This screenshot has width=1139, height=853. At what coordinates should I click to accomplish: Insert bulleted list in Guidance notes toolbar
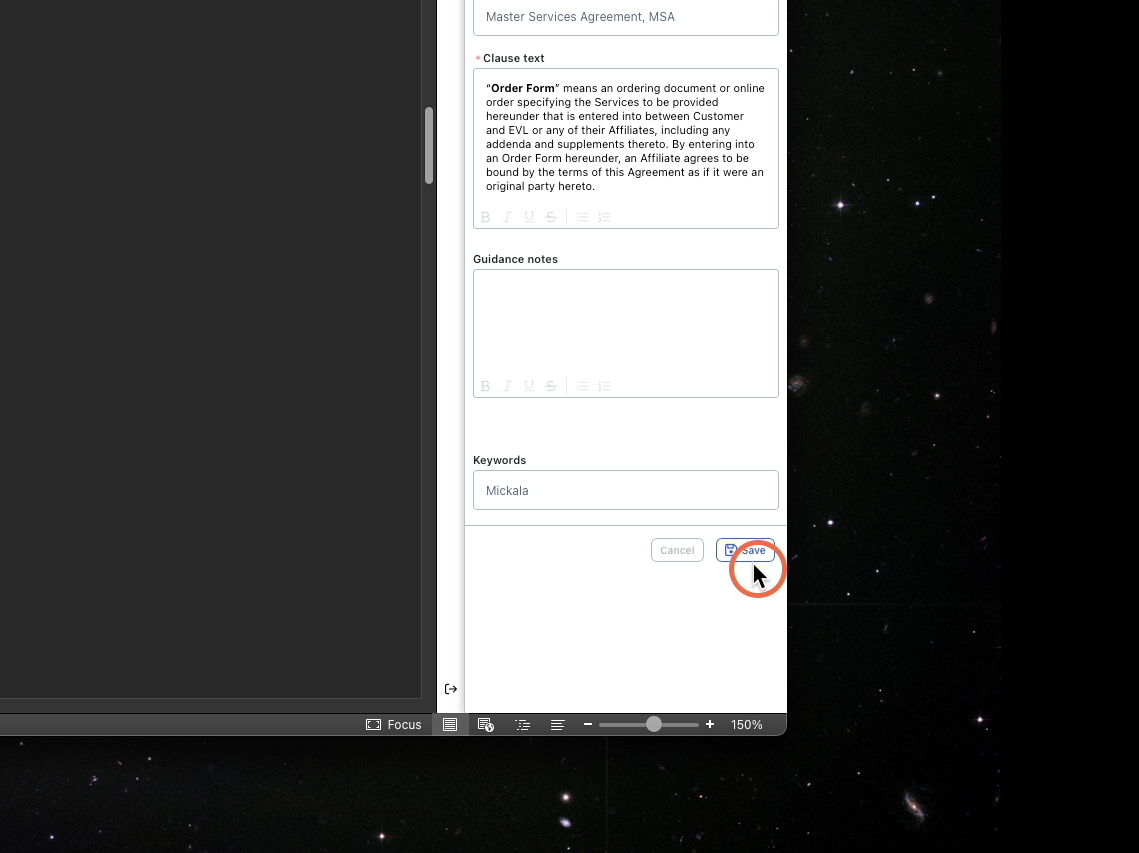pos(582,386)
